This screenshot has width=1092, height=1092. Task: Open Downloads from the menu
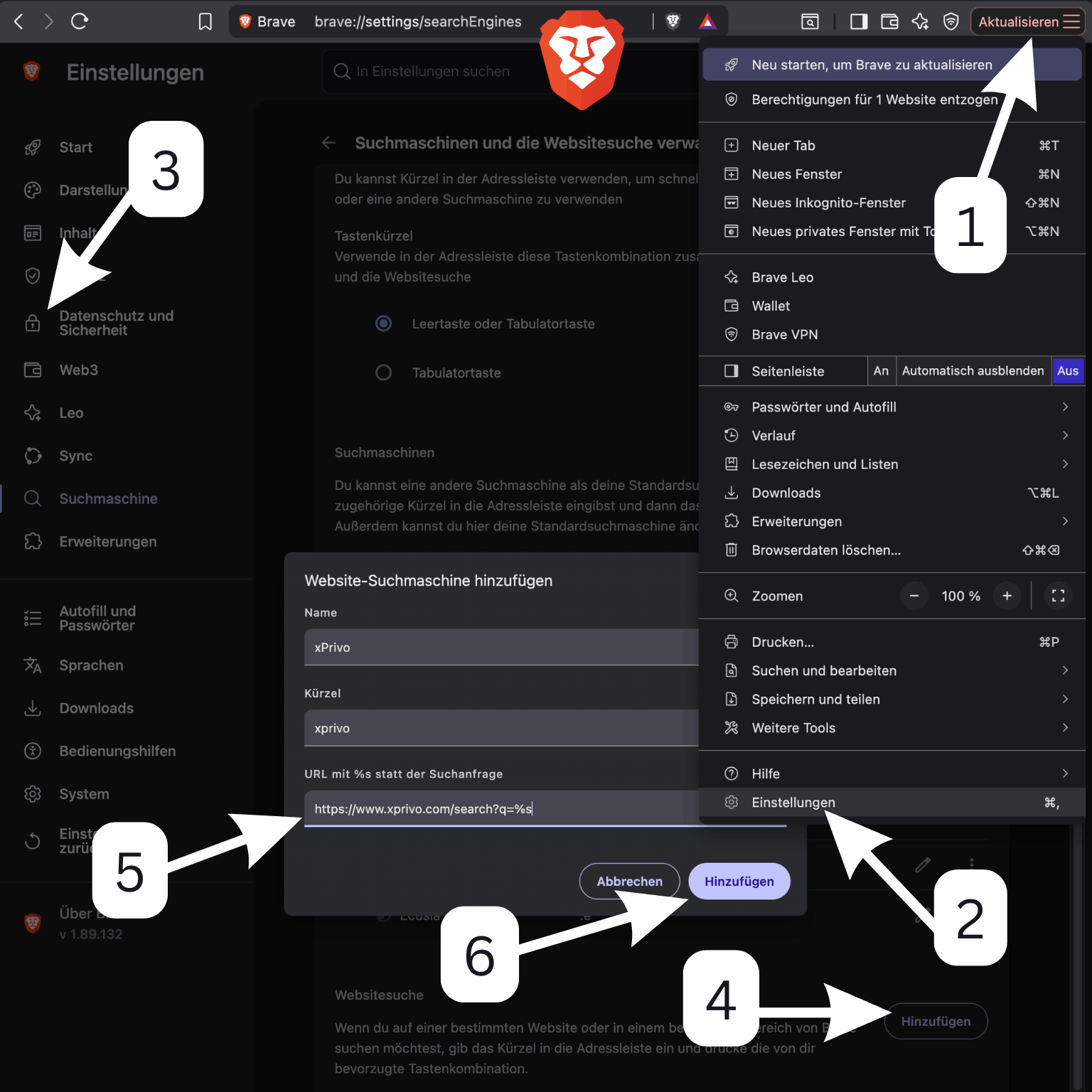(x=892, y=493)
